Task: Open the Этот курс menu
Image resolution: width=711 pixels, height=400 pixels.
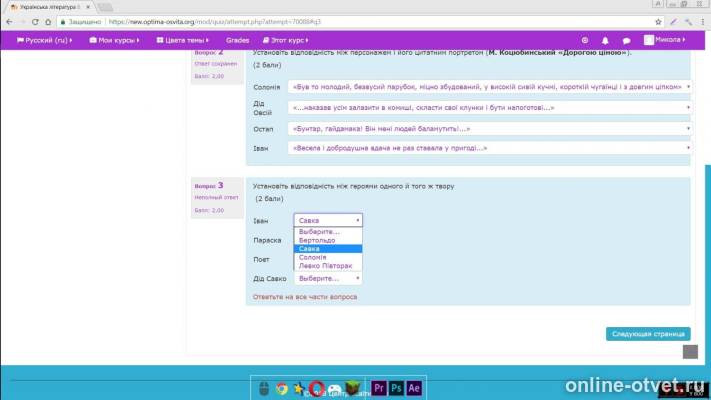Action: click(x=286, y=40)
